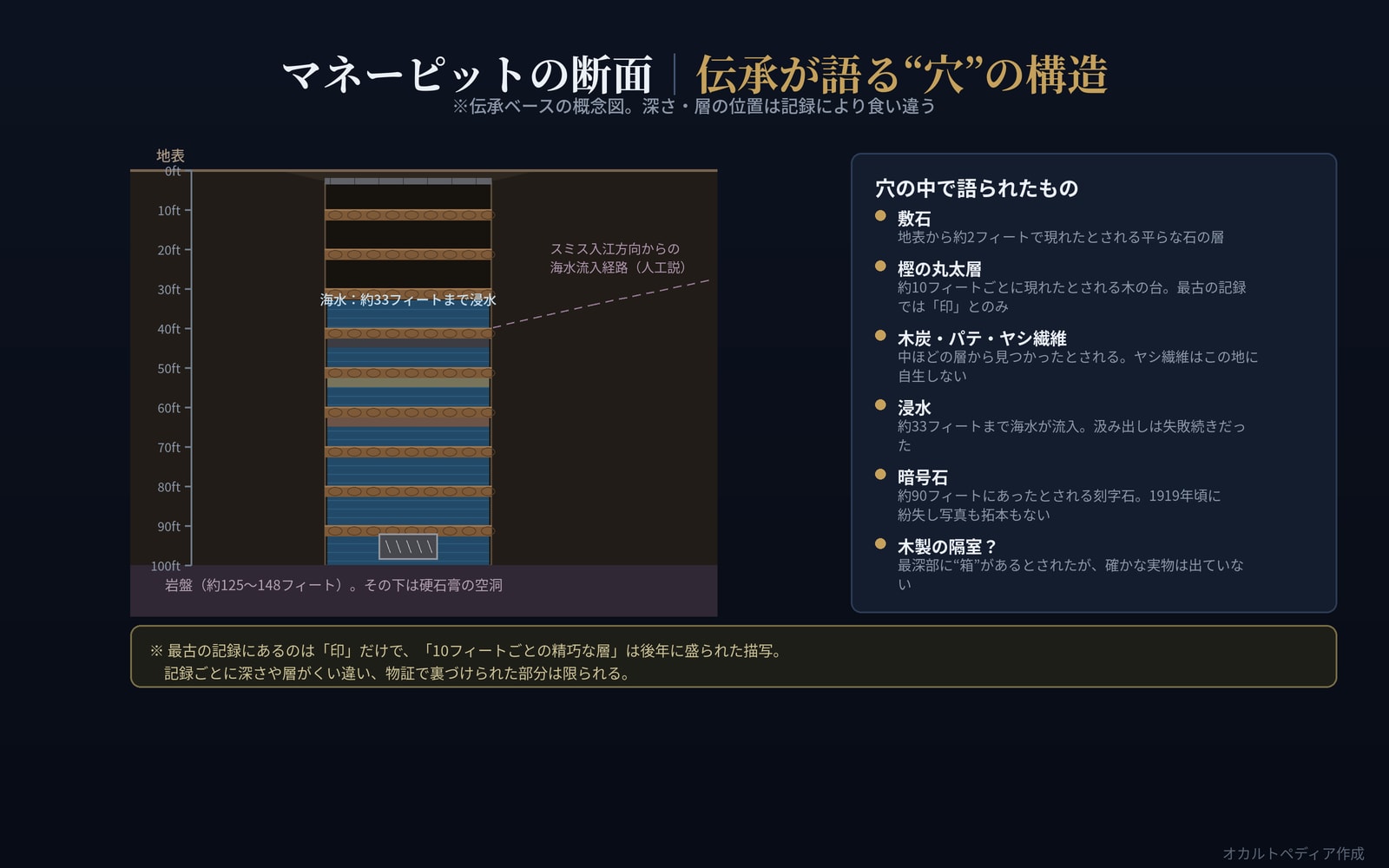Click the bedrock caption '岩盤（約125〜148フィート）'
Screen dimensions: 1389x868
coord(257,585)
